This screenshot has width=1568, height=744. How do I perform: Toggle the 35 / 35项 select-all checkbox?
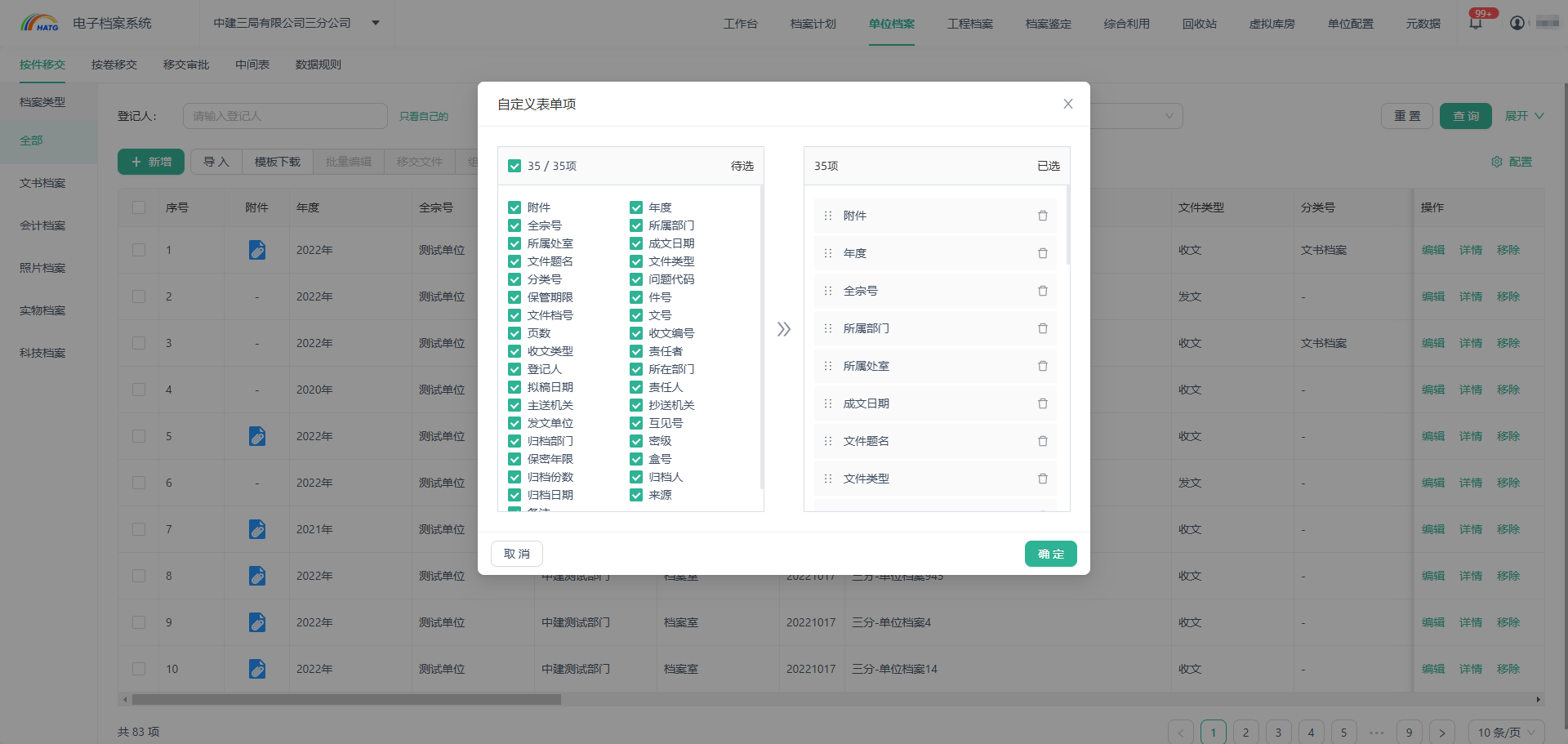[x=514, y=166]
